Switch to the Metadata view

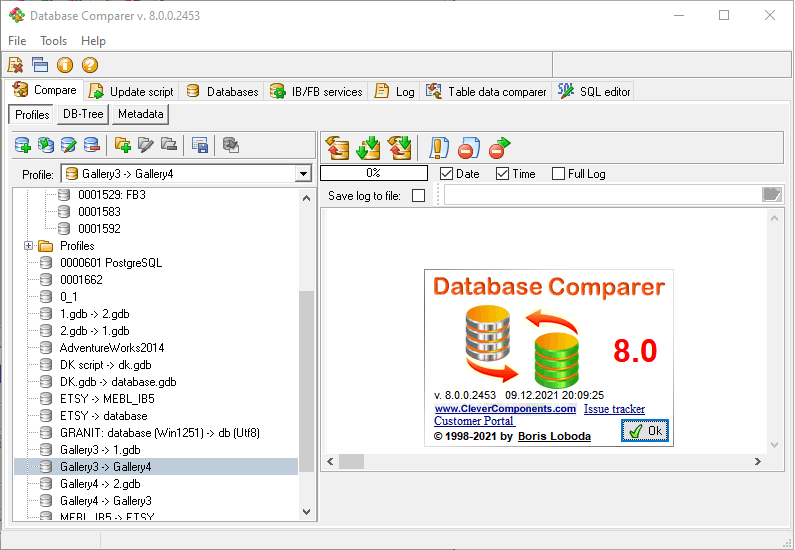coord(140,115)
